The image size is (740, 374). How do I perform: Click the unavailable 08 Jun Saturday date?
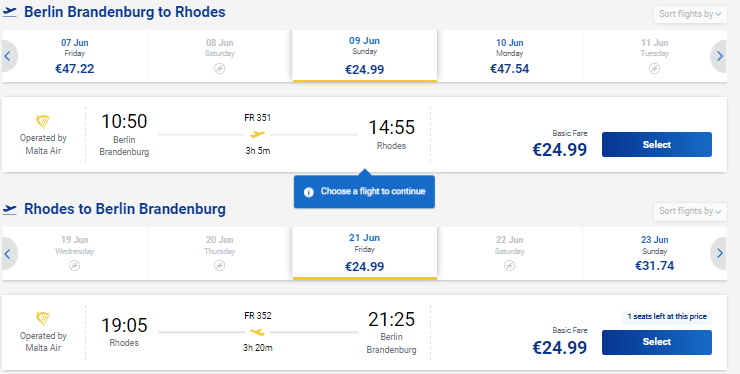coord(219,56)
